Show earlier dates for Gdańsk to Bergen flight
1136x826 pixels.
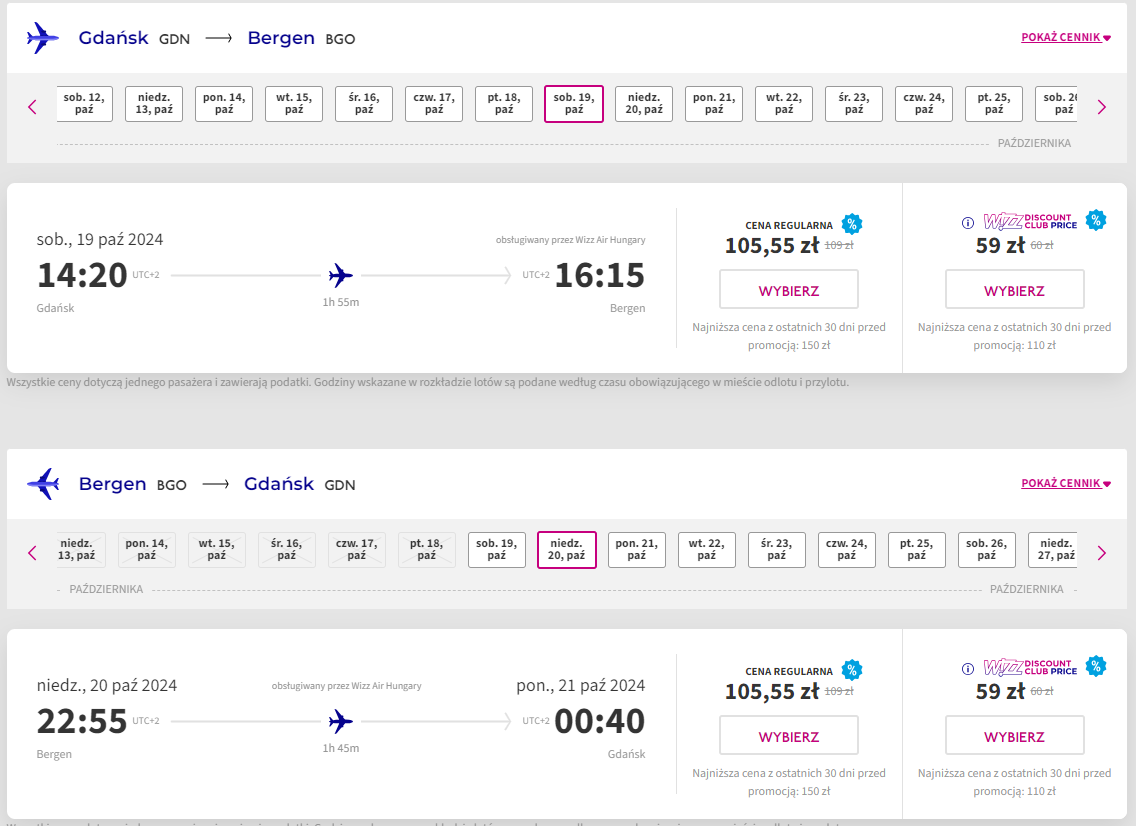coord(32,107)
